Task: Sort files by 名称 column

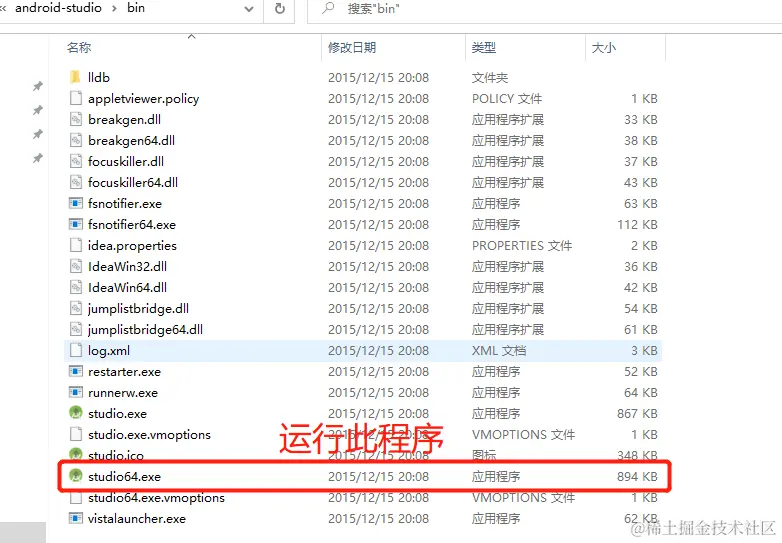Action: [79, 47]
